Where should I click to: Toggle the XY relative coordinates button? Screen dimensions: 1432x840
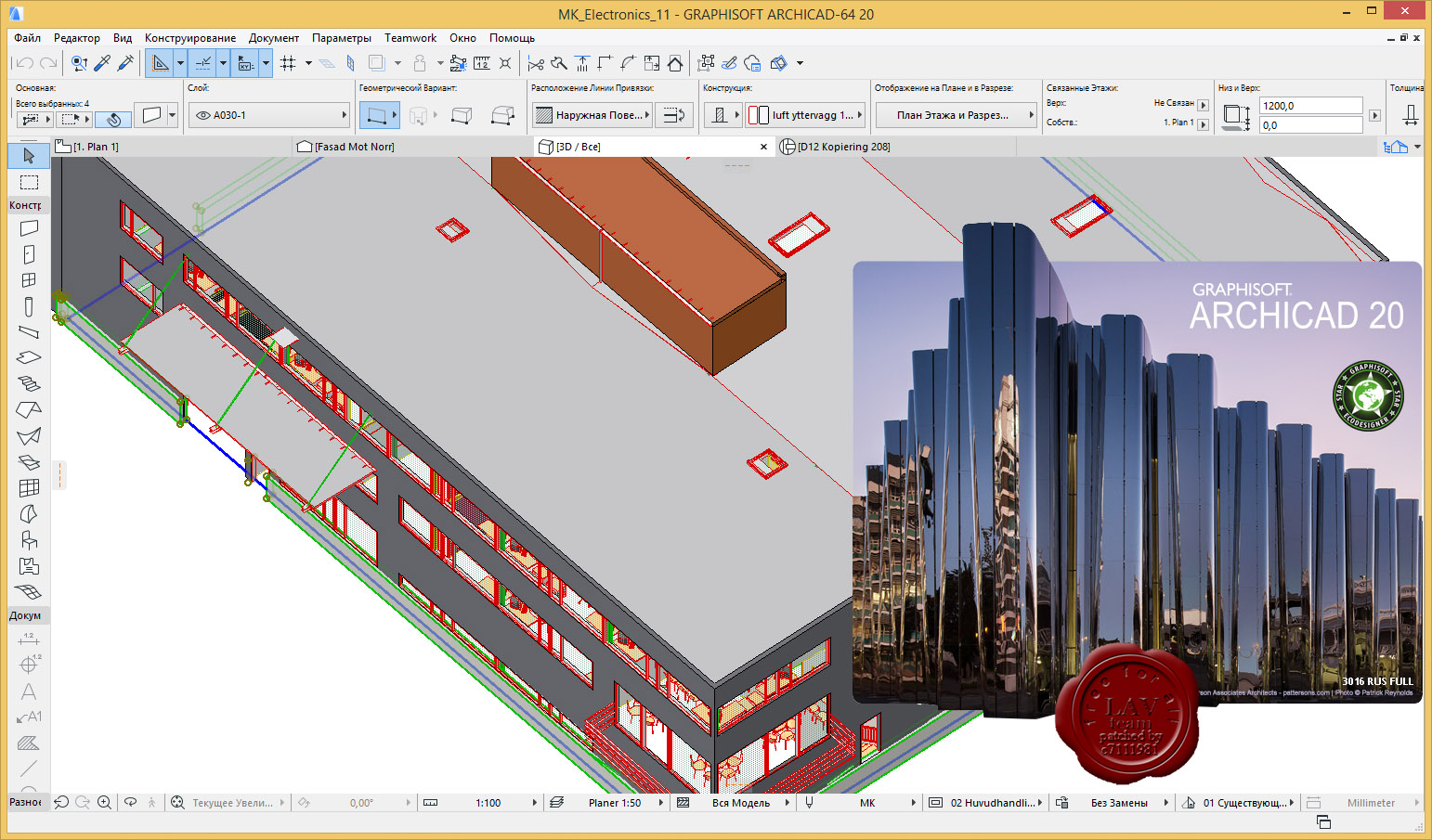click(x=246, y=63)
